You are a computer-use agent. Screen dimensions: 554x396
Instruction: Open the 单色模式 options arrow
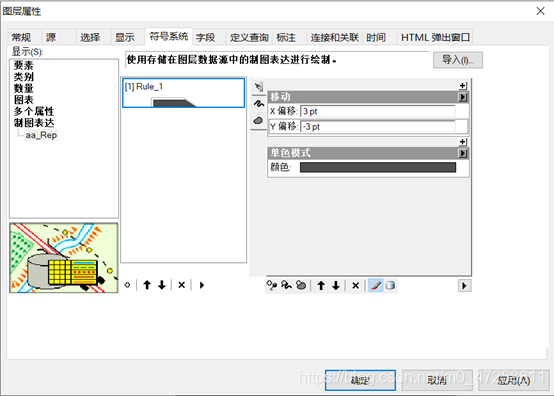pos(463,153)
